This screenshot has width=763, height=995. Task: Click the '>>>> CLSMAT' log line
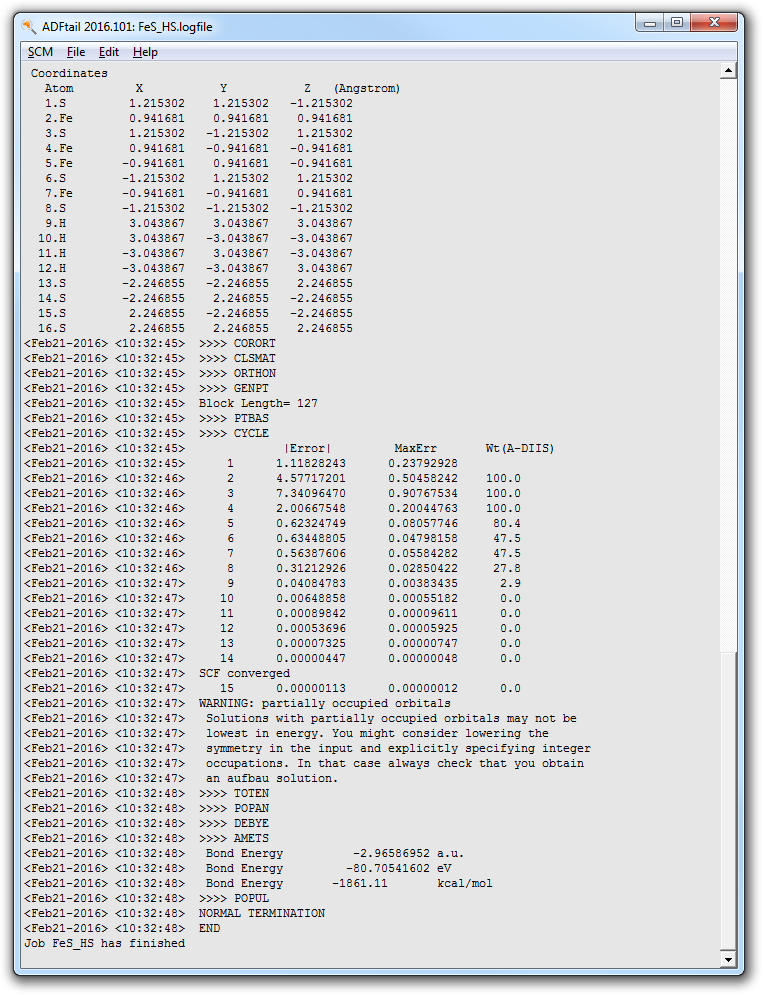coord(237,359)
